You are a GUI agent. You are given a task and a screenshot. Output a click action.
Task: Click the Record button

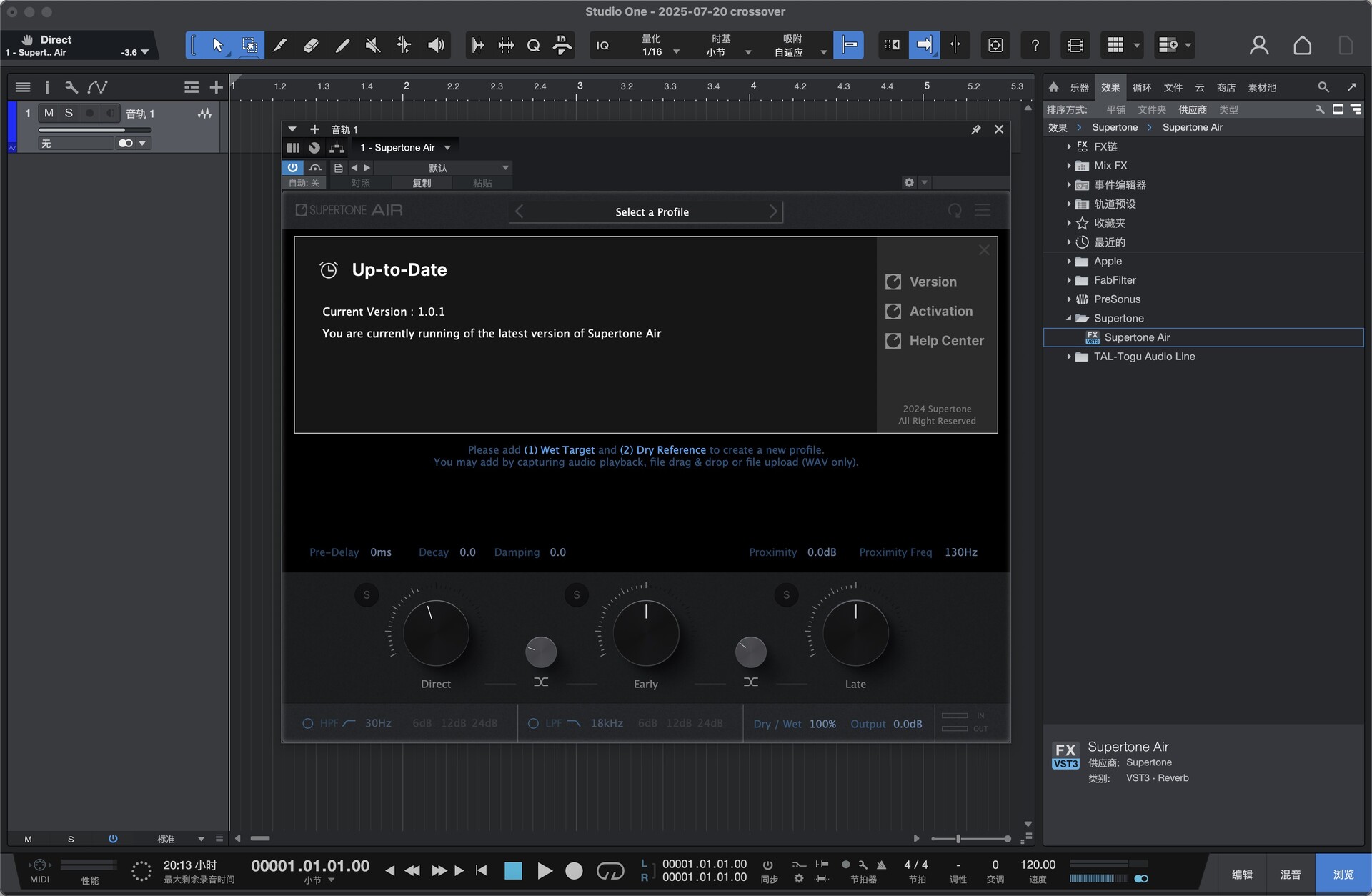tap(574, 870)
